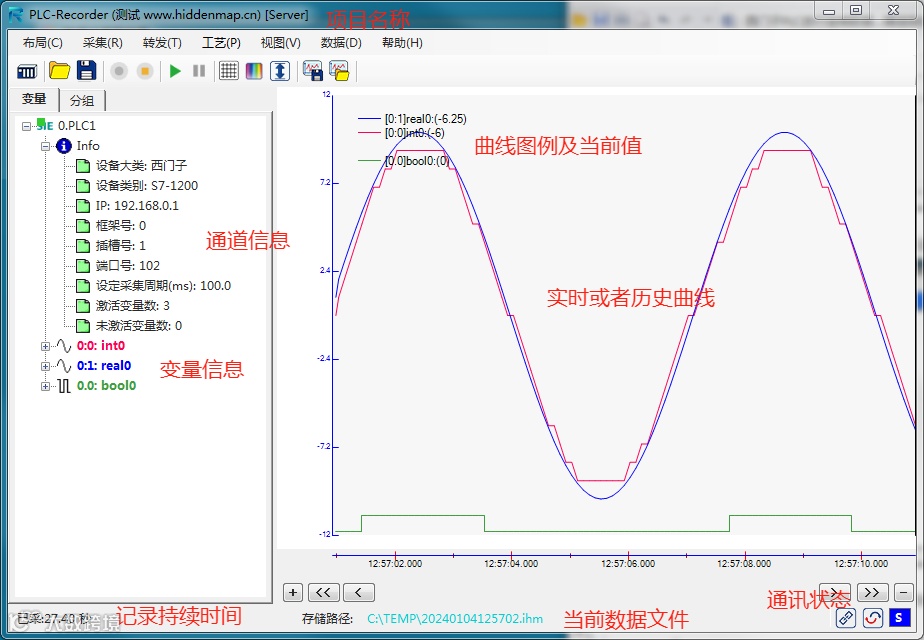Toggle vertical auto-scale arrow icon

point(280,71)
